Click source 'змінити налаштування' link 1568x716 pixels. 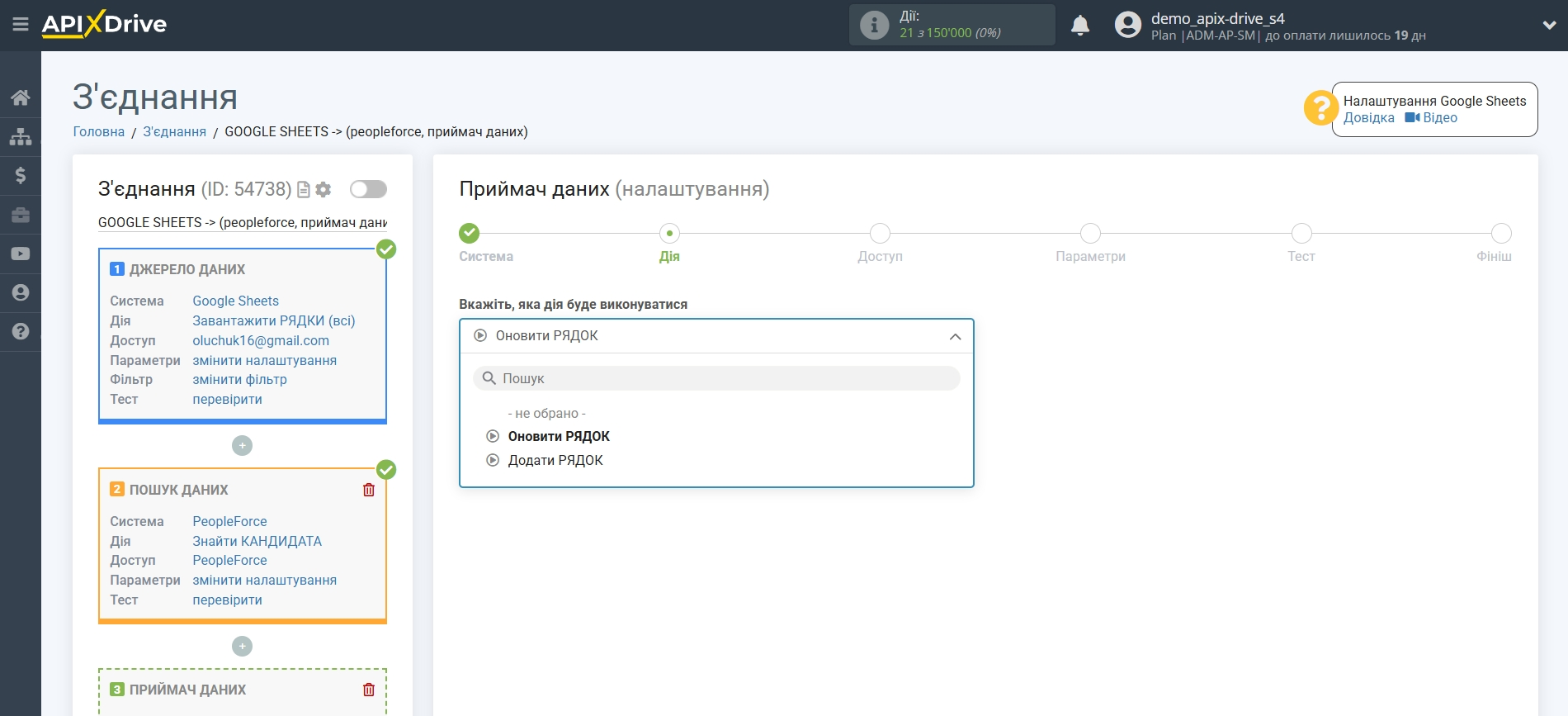(x=265, y=360)
